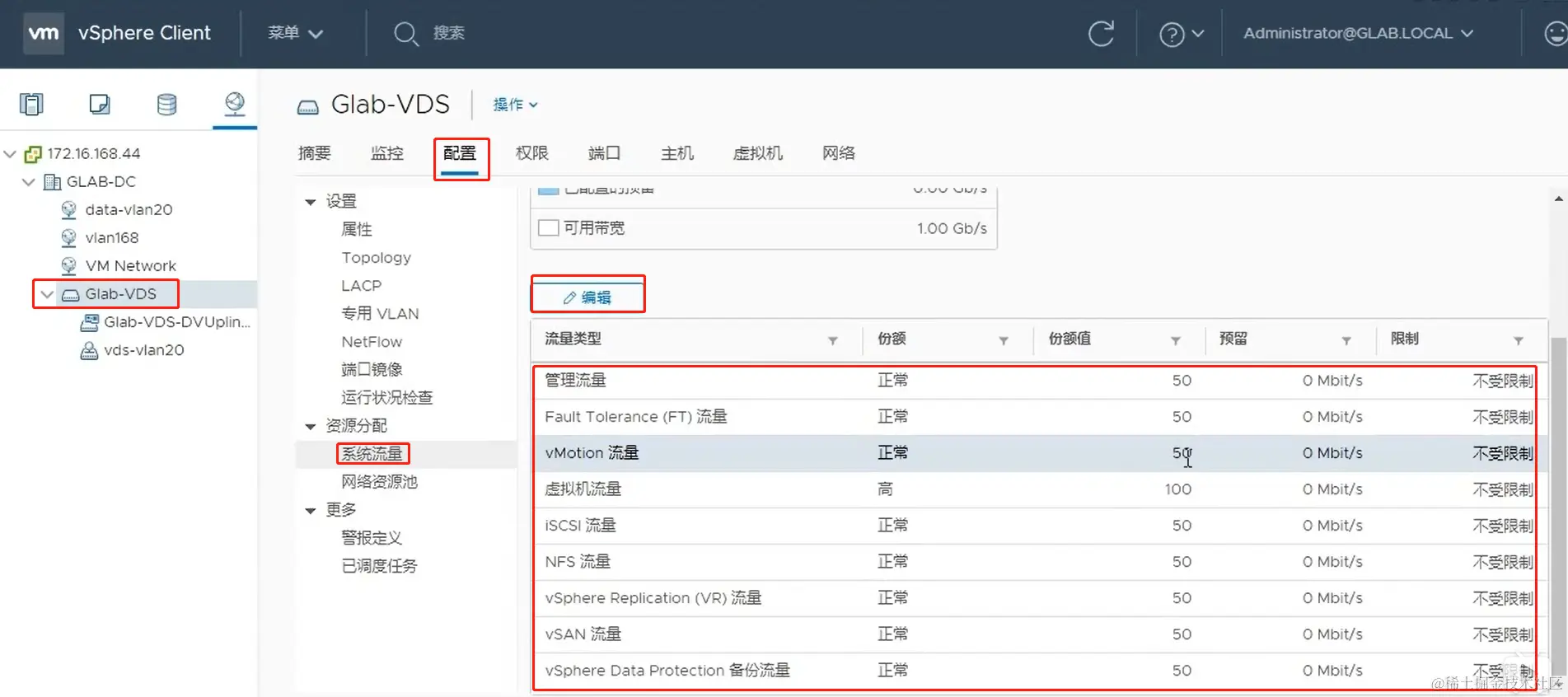Image resolution: width=1568 pixels, height=697 pixels.
Task: Open the 菜单 dropdown
Action: tap(295, 33)
